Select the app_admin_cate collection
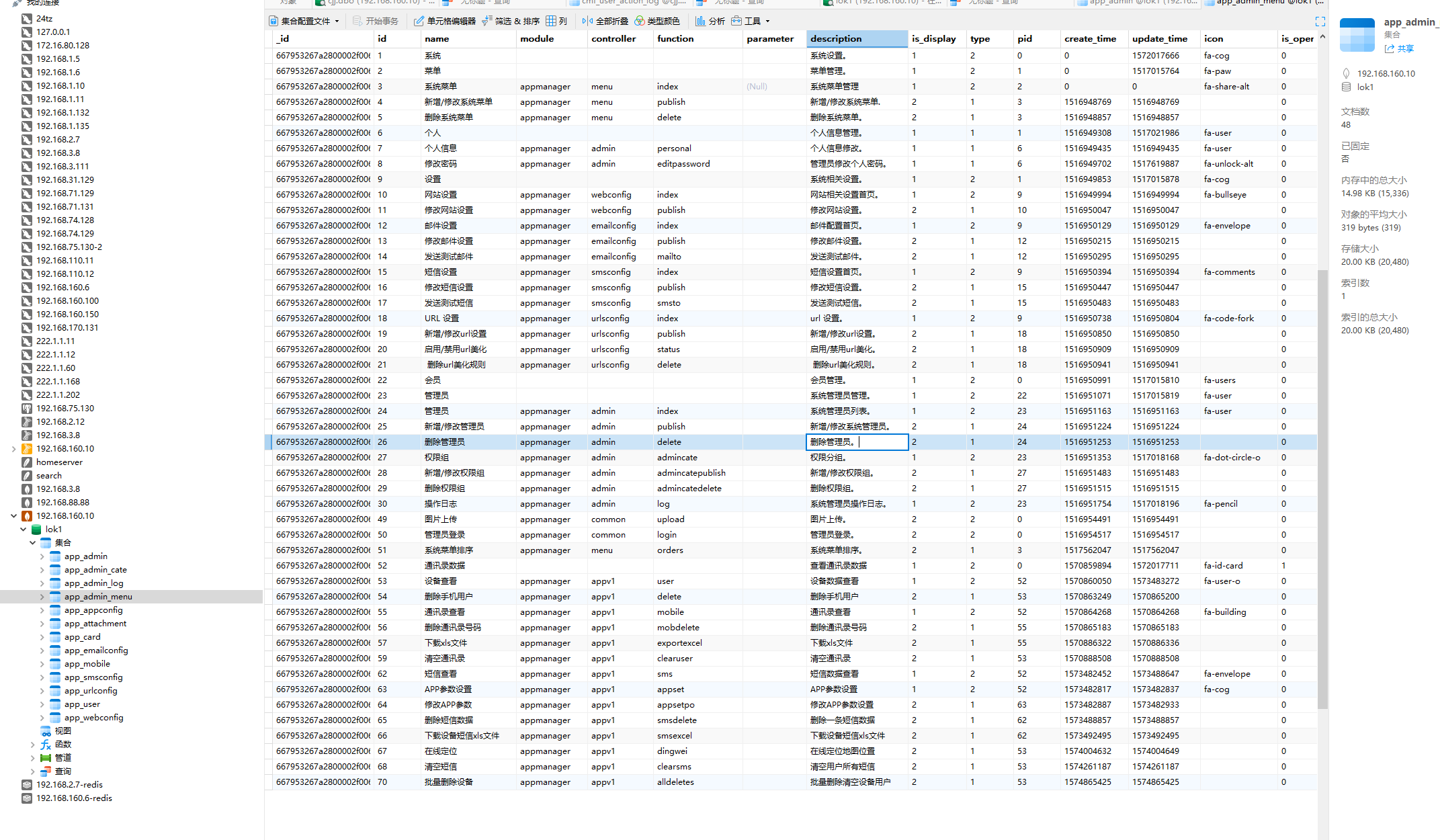This screenshot has width=1440, height=840. click(x=95, y=570)
